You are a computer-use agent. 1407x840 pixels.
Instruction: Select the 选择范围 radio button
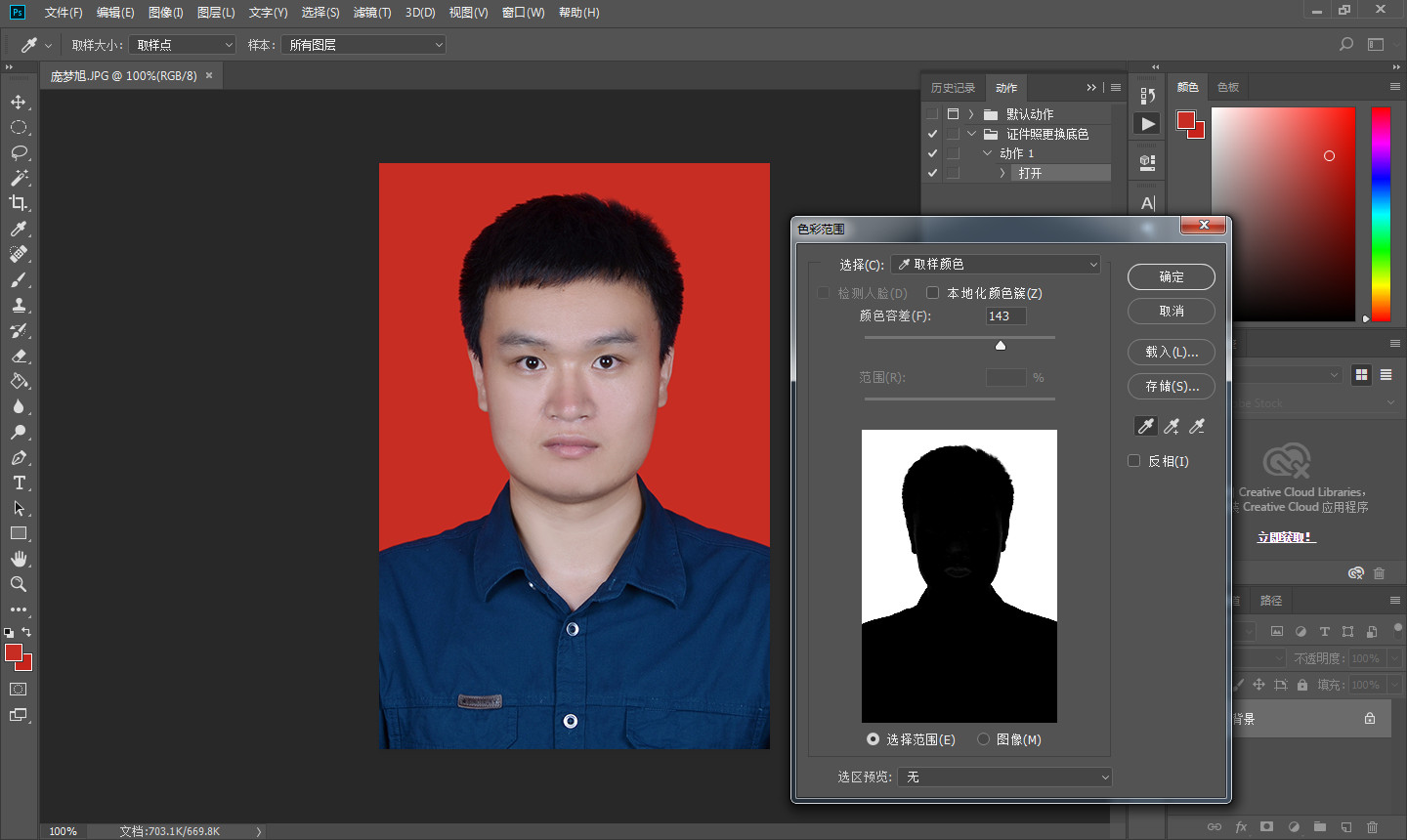pos(873,739)
